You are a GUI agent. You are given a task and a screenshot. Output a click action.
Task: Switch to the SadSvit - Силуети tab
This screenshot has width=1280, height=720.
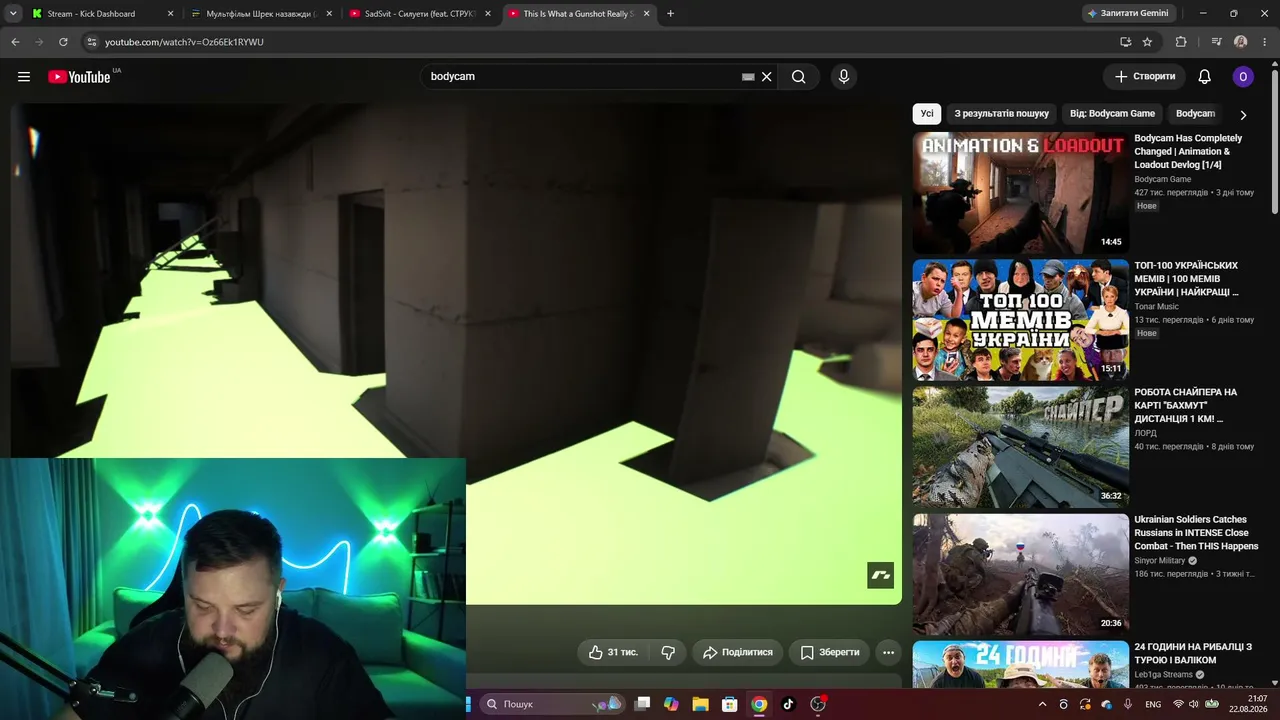(419, 14)
